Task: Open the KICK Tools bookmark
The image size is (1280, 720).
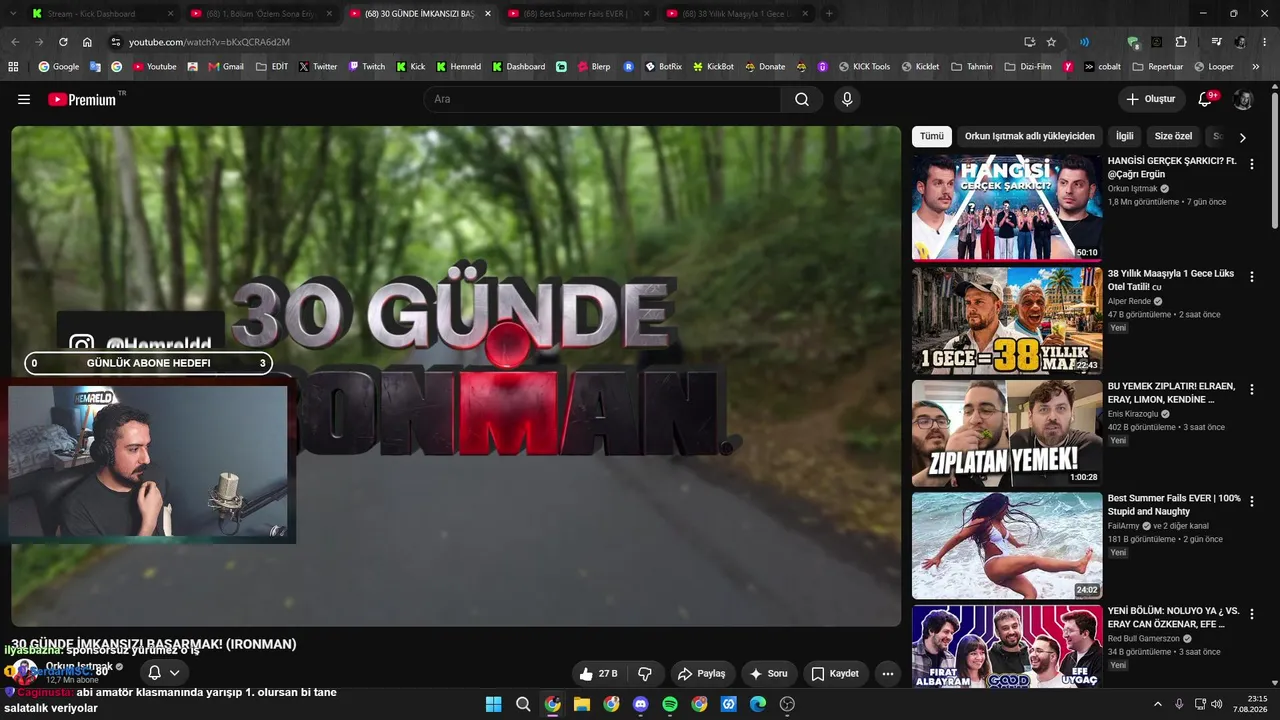Action: pyautogui.click(x=864, y=67)
